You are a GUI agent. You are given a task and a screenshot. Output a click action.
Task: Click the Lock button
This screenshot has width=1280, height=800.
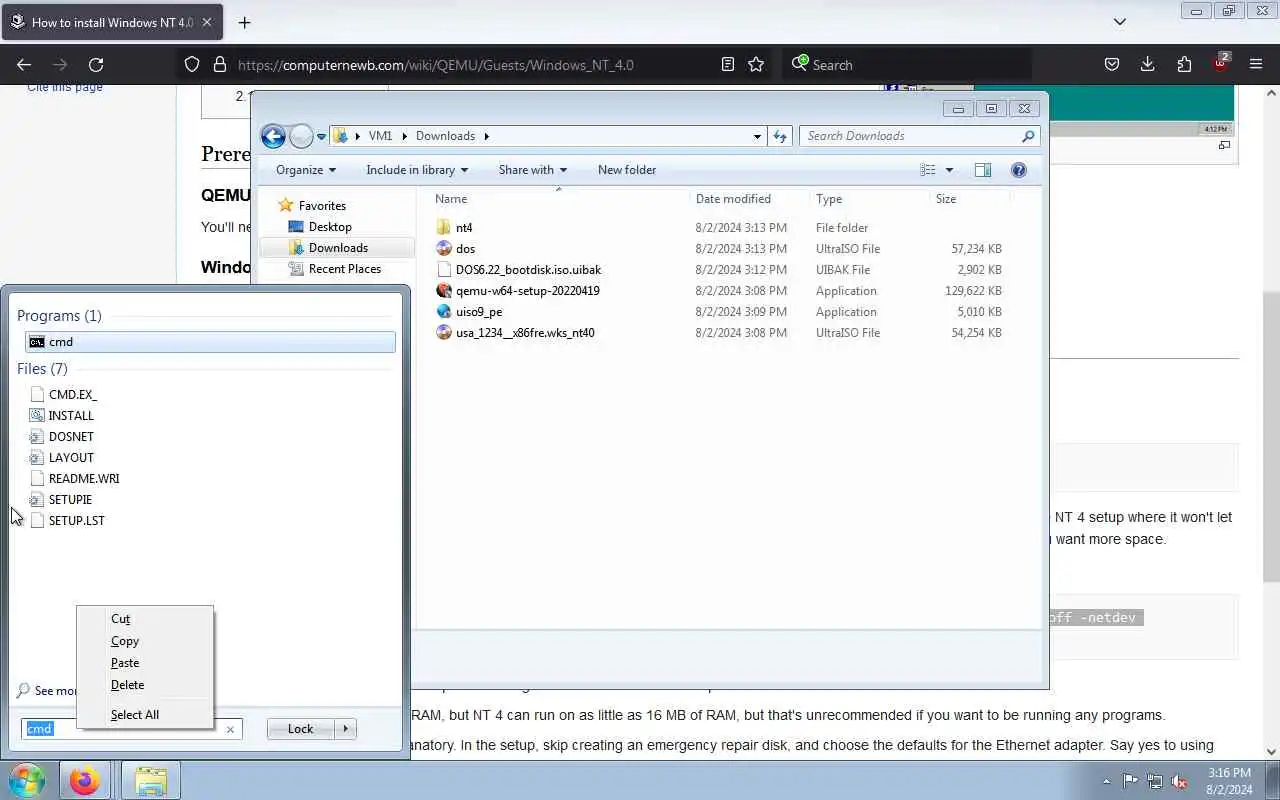(x=301, y=729)
